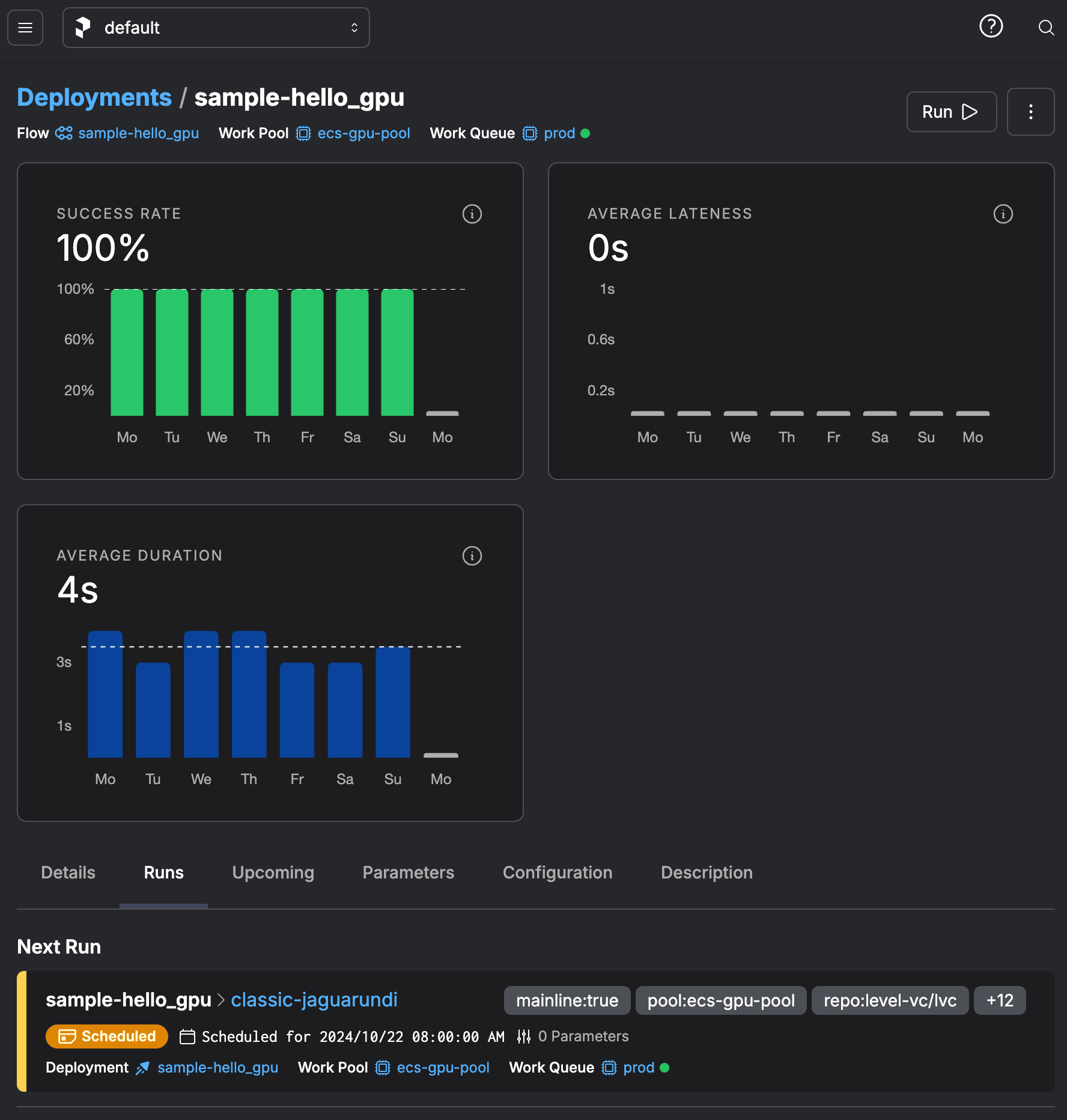Expand the +12 tags badge
Screen dimensions: 1067x1120
999,1000
